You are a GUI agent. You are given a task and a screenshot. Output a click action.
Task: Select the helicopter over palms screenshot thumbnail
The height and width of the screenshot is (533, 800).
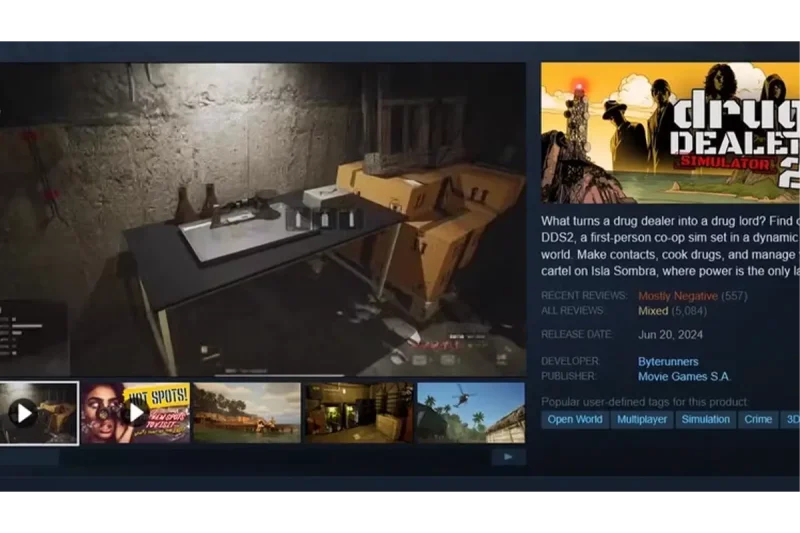[x=471, y=413]
